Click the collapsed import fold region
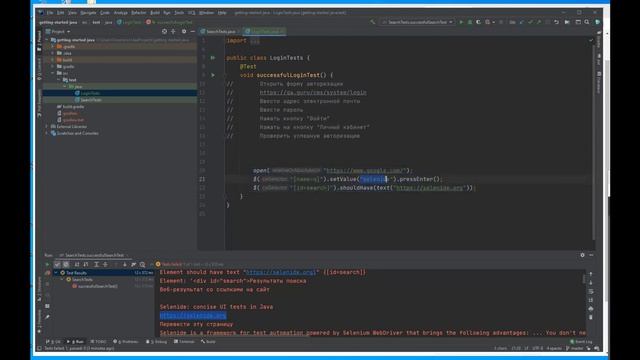640x360 pixels. 255,41
